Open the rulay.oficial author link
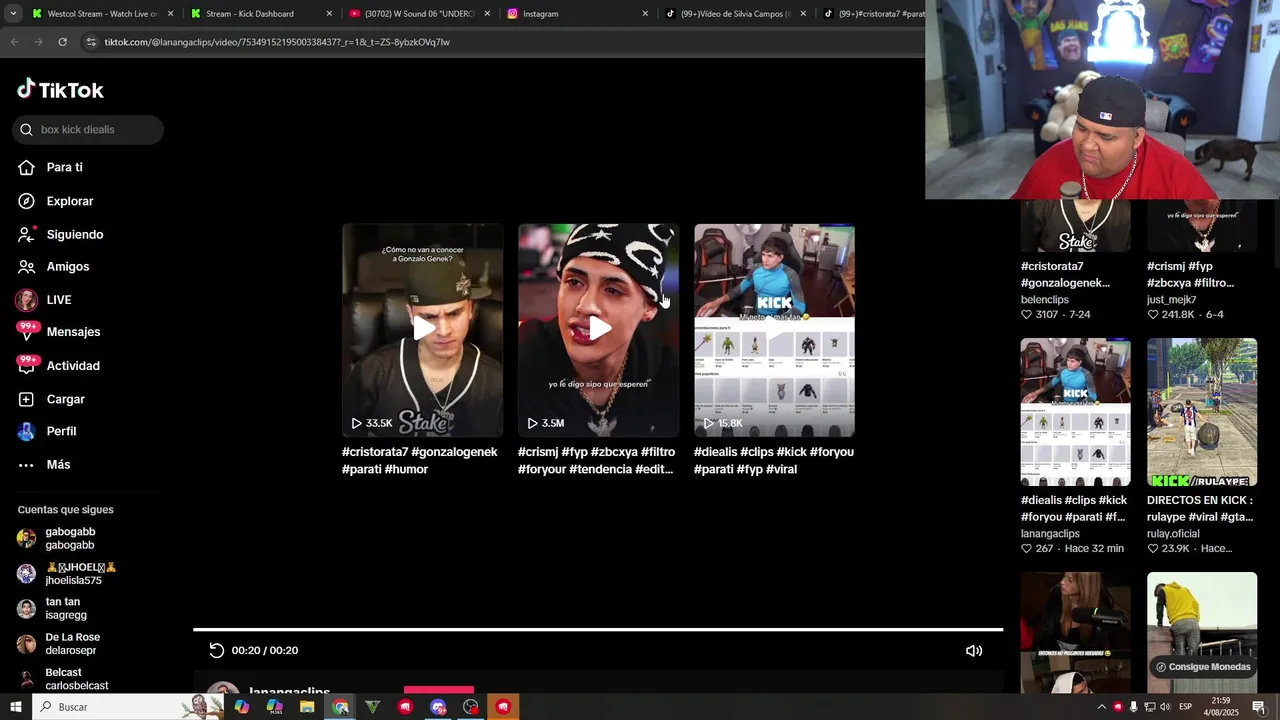The height and width of the screenshot is (720, 1280). [1187, 534]
